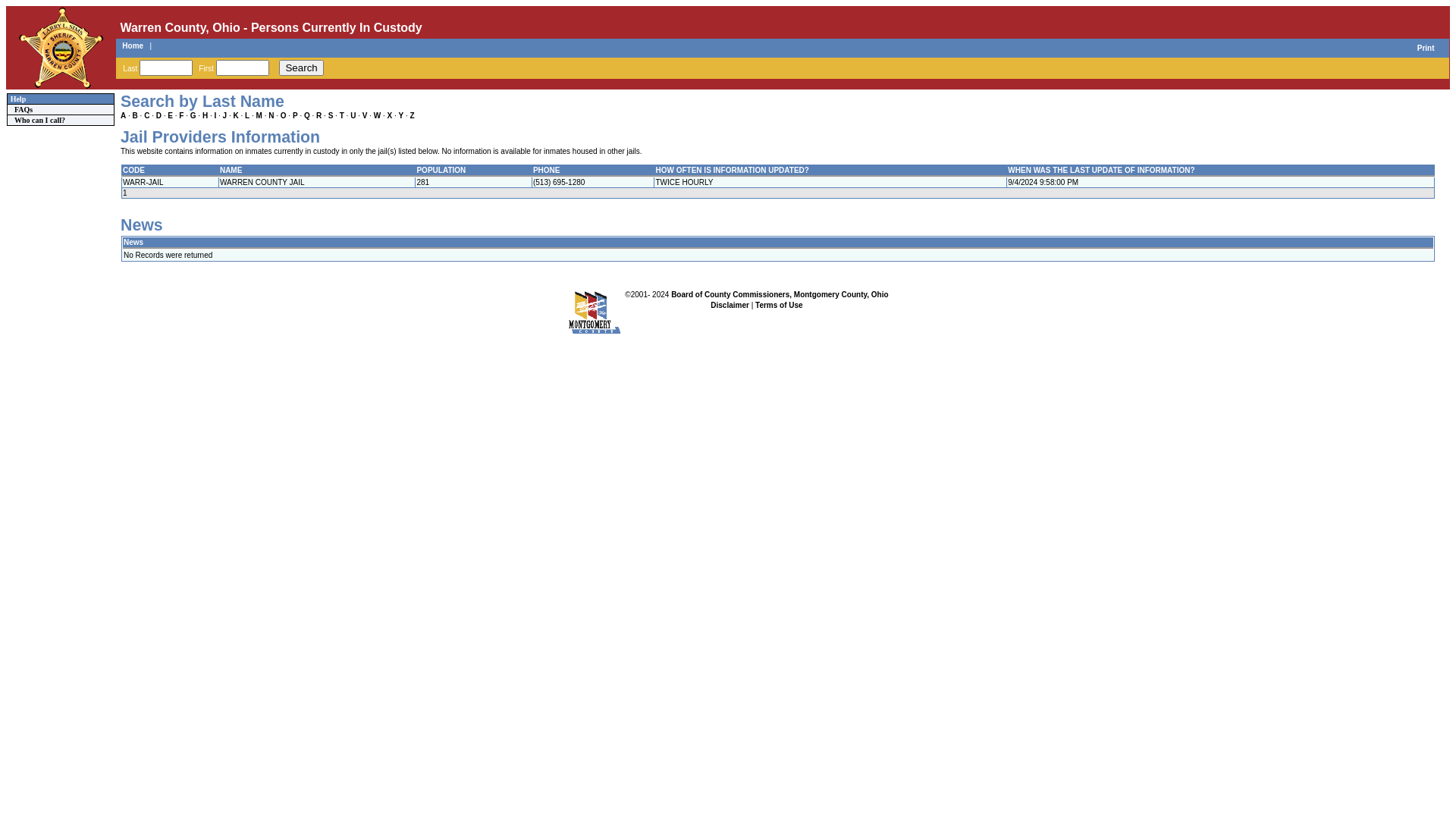Click the Print link
The width and height of the screenshot is (1456, 819).
click(1425, 49)
